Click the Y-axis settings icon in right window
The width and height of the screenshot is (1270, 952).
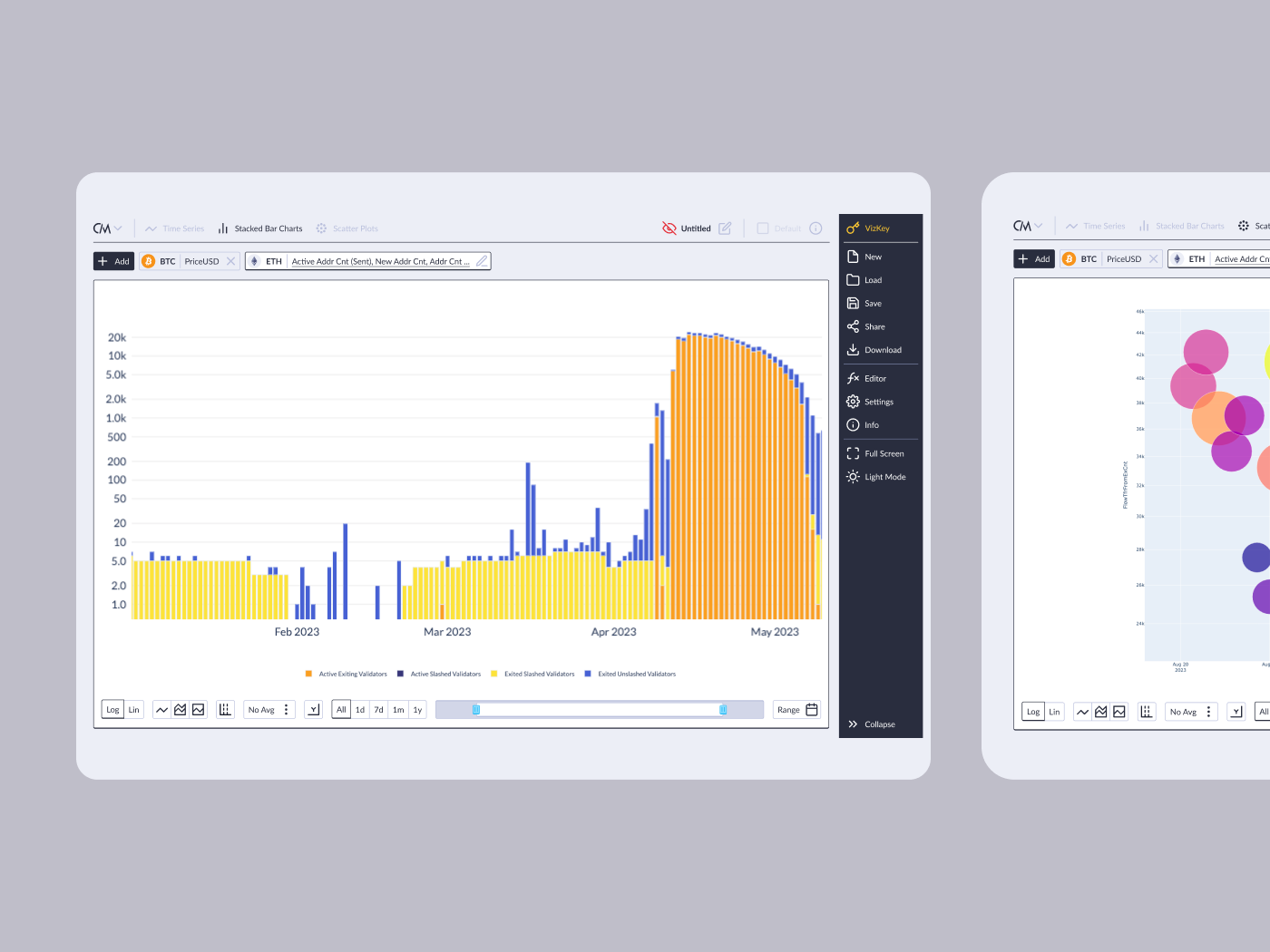point(1236,712)
